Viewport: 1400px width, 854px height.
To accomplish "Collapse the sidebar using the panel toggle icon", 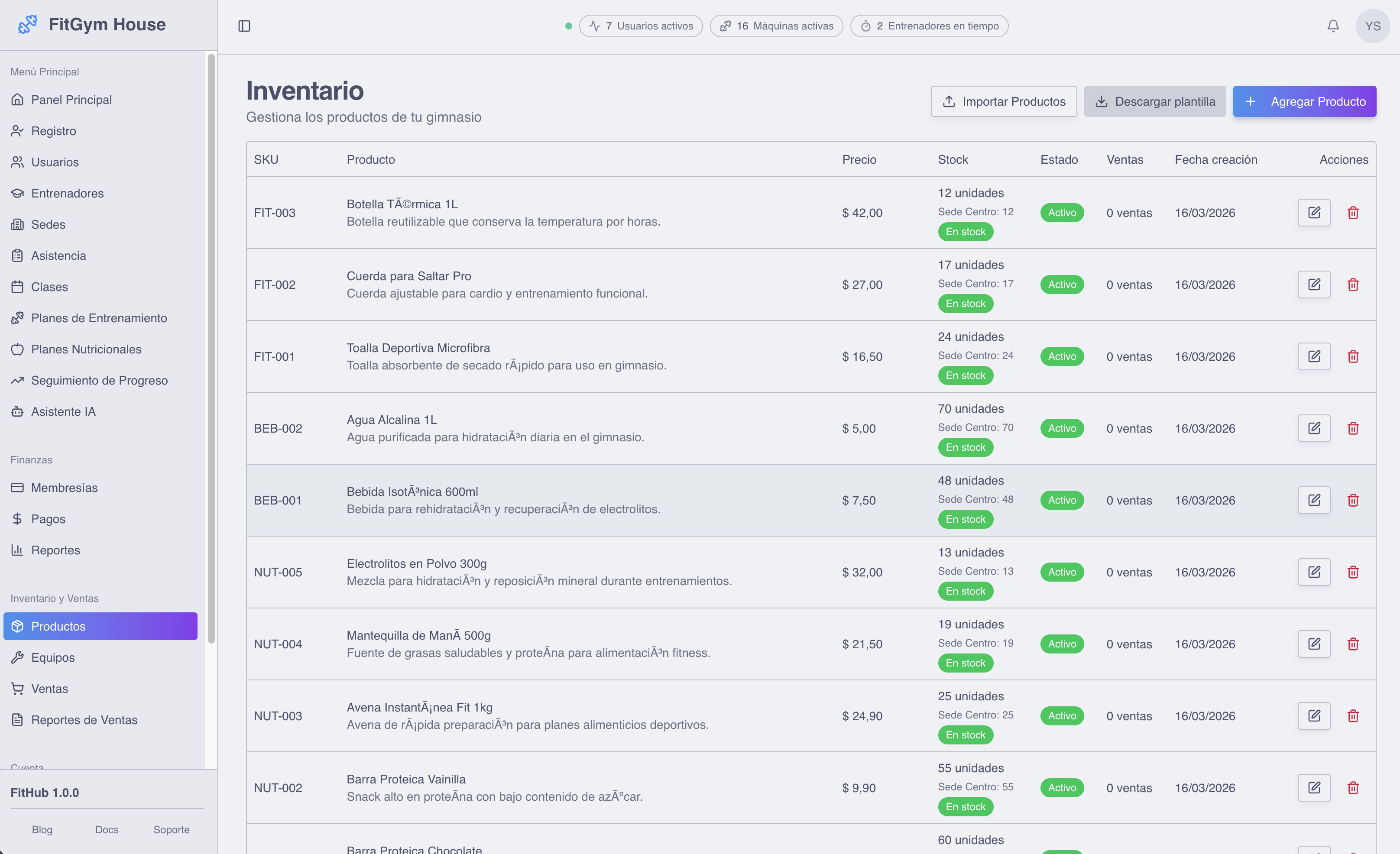I will pos(245,26).
